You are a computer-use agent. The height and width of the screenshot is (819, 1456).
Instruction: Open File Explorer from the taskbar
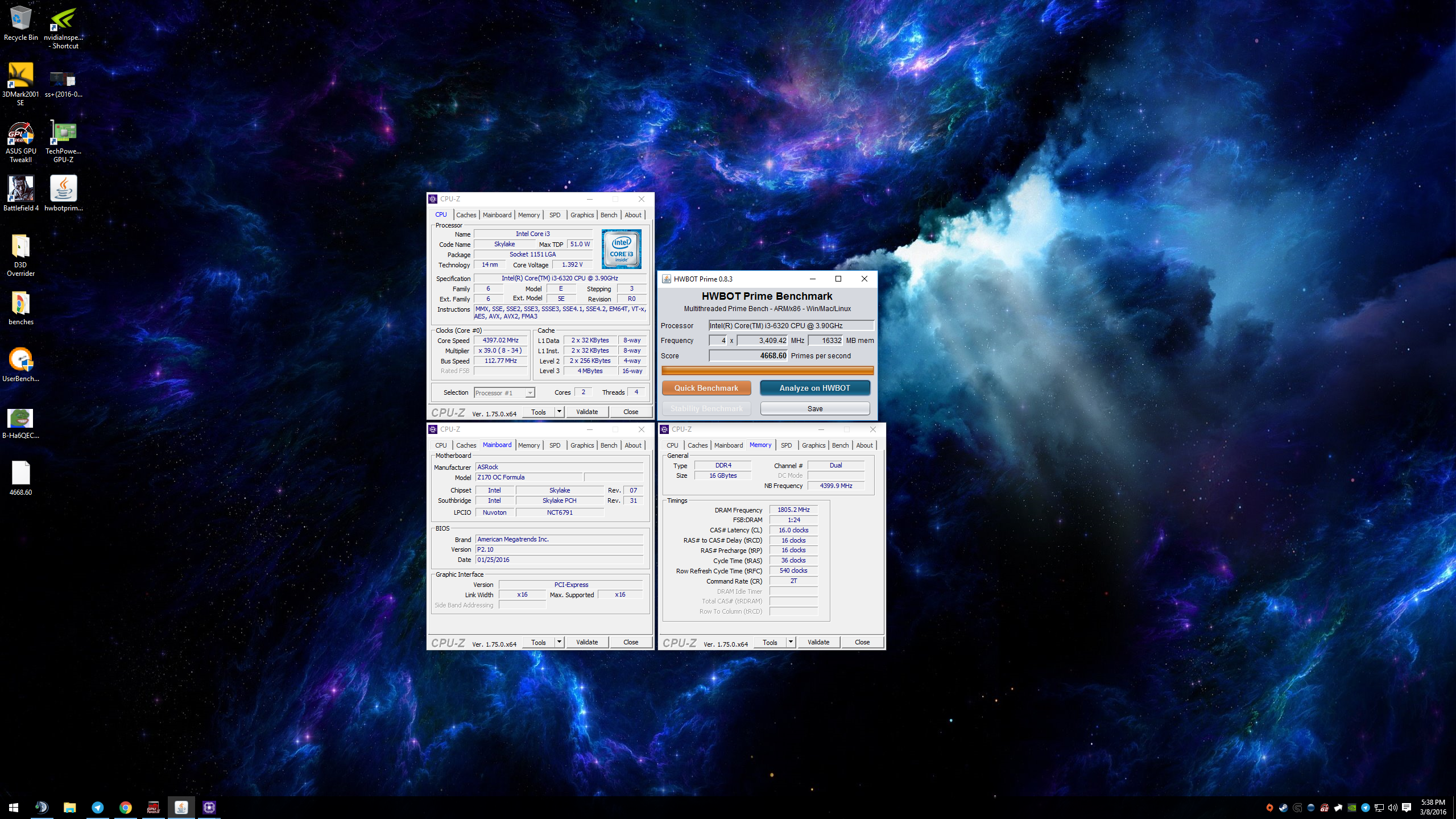pos(69,807)
